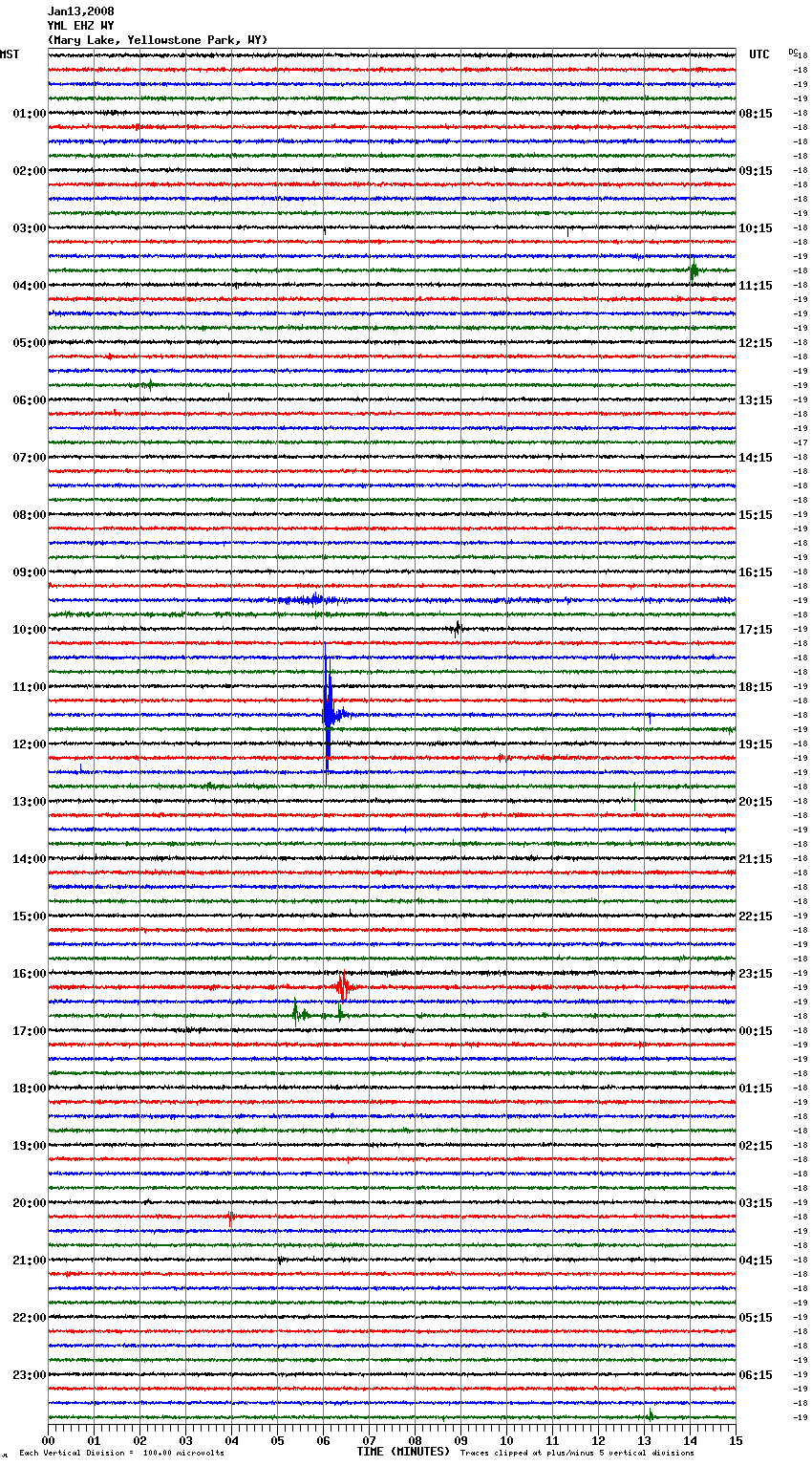Select the 15:00 MST time label
Image resolution: width=812 pixels, height=1466 pixels.
pos(30,916)
